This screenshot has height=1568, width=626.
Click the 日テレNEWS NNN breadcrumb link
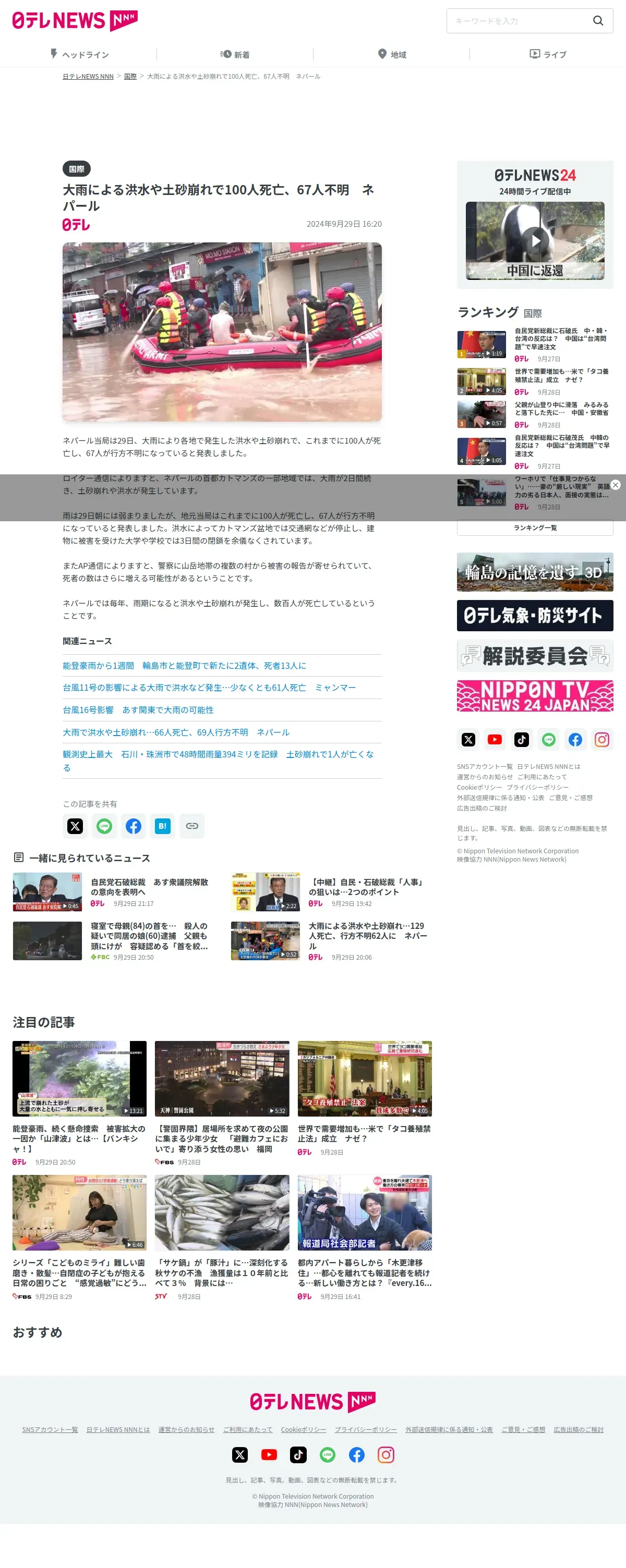coord(88,77)
